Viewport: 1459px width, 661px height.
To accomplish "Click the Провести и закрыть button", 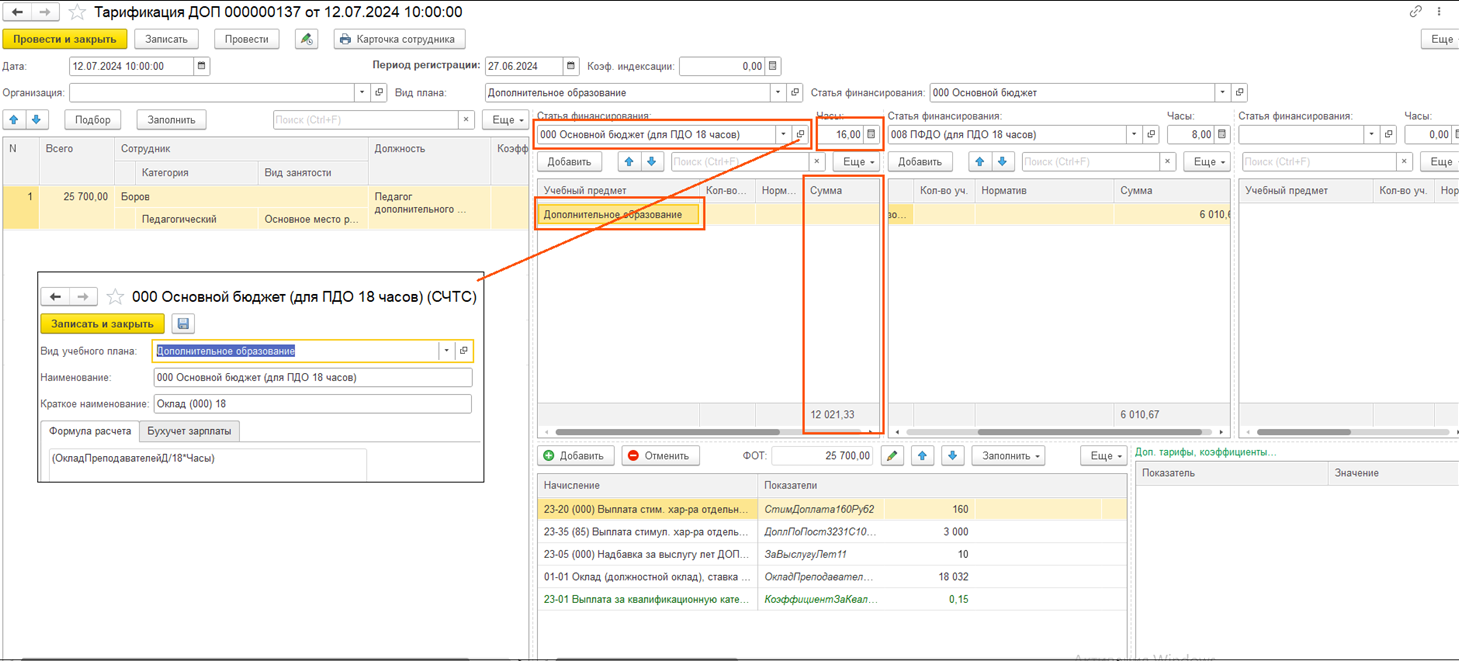I will tap(65, 39).
